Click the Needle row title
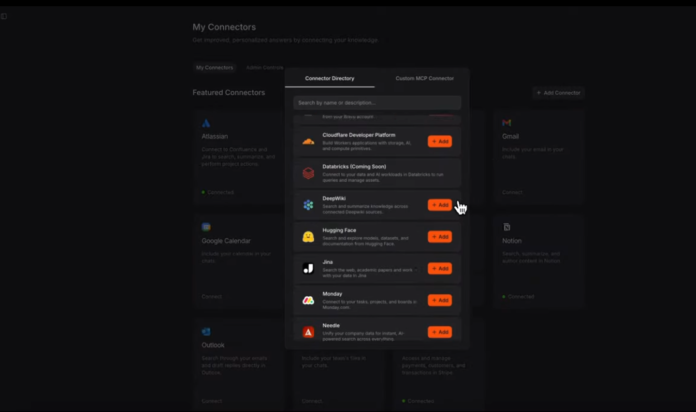Screen dimensions: 696x412 [x=331, y=325]
